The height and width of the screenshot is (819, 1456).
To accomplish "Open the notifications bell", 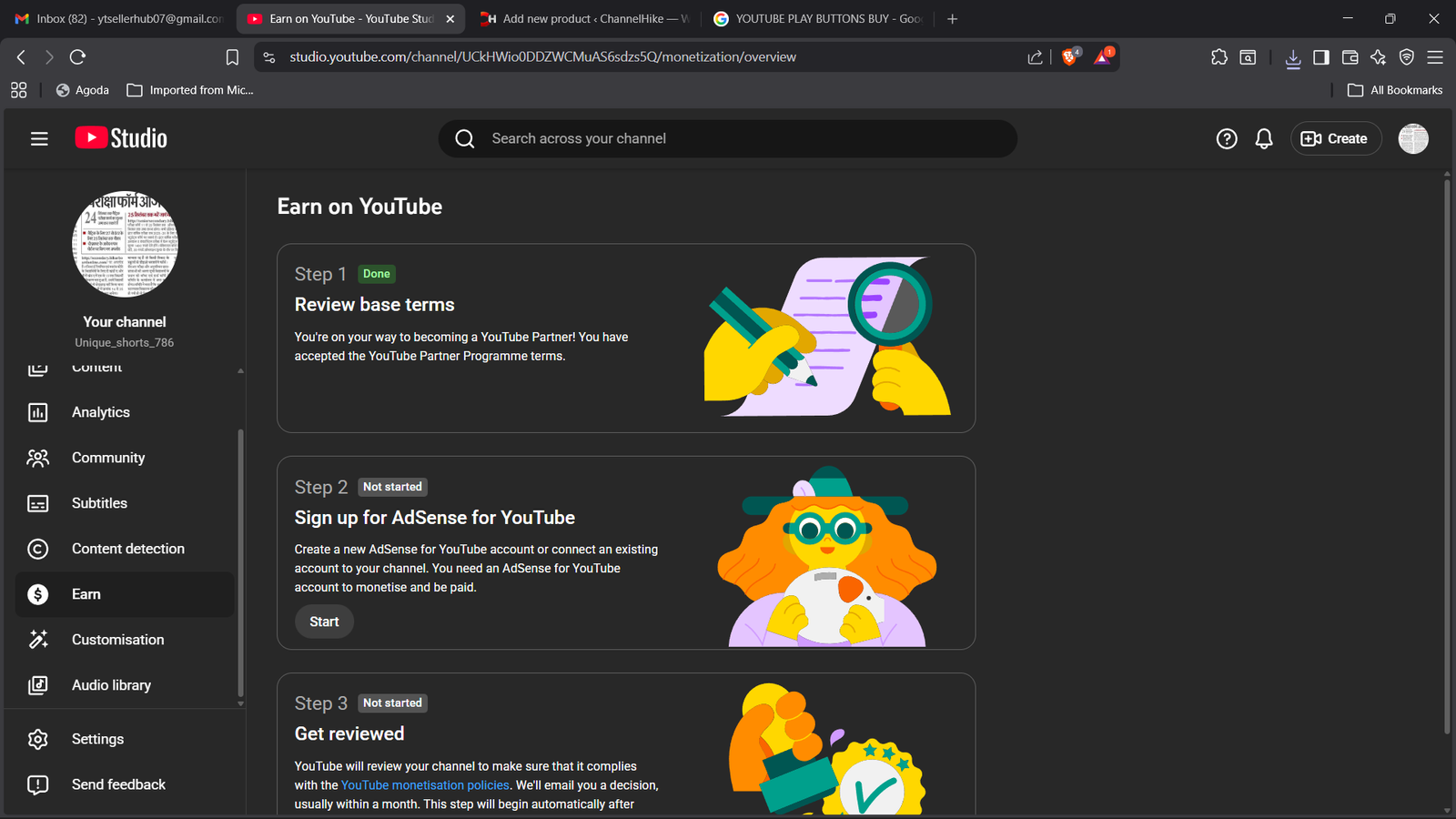I will coord(1263,138).
